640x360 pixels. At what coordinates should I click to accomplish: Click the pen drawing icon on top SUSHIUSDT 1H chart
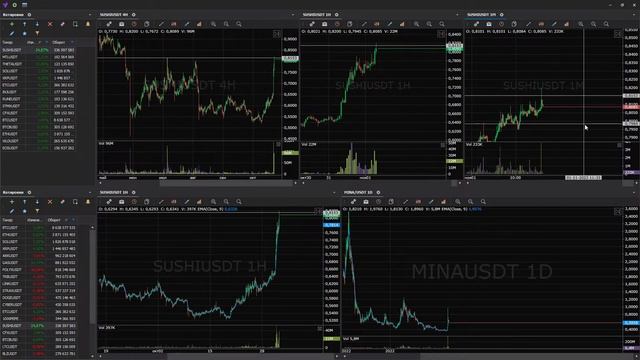point(389,24)
